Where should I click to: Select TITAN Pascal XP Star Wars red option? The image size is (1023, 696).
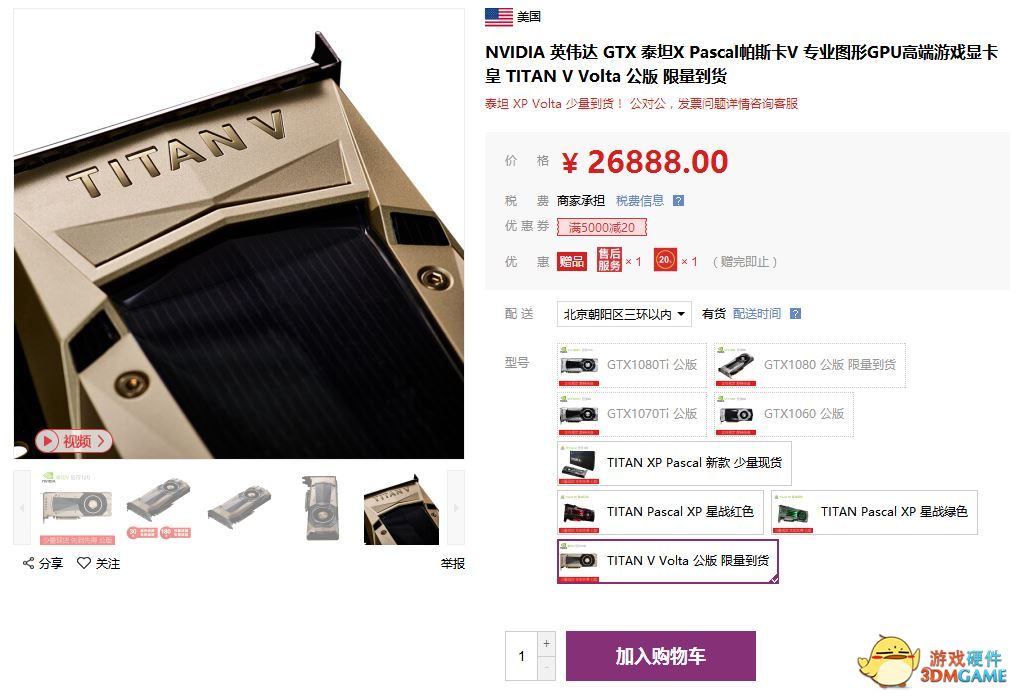point(660,512)
